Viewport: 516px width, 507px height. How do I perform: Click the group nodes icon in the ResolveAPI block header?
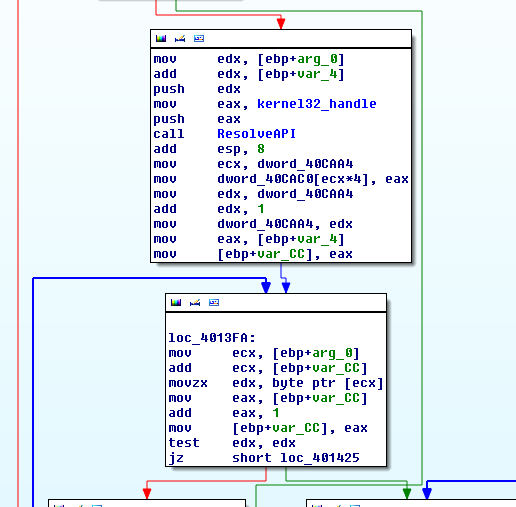pos(199,39)
